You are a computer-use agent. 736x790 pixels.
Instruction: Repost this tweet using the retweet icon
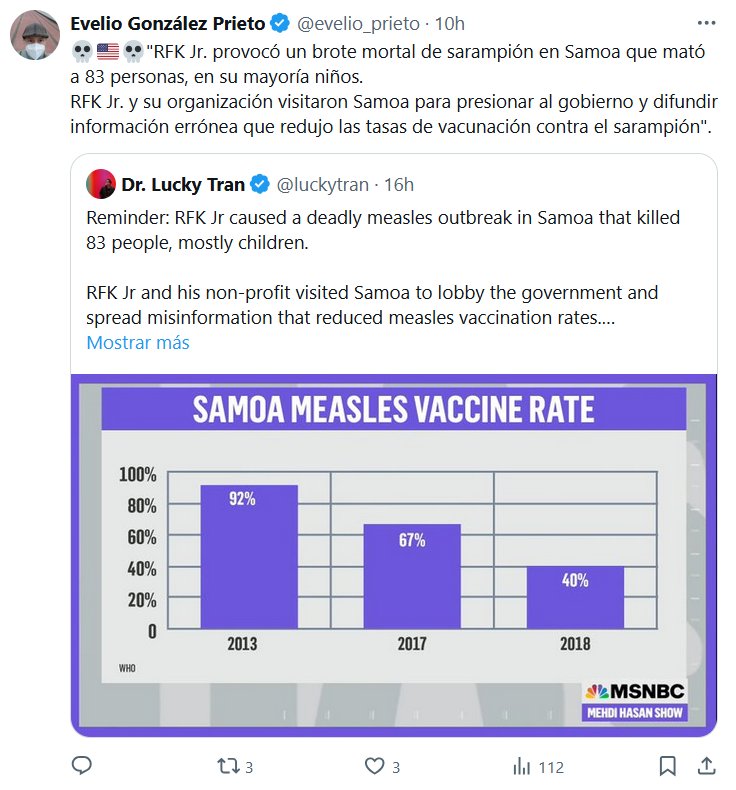(228, 767)
